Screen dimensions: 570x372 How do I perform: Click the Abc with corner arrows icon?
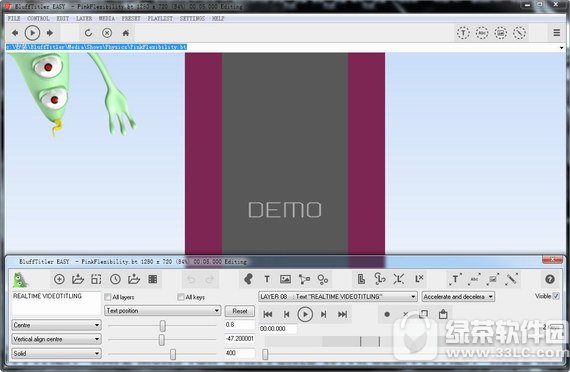(x=474, y=279)
